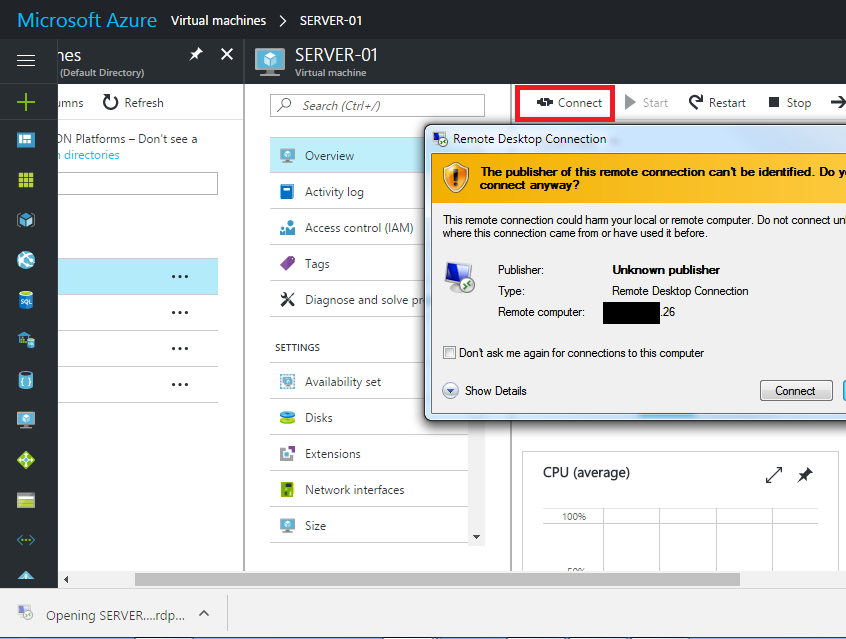Open the Disks settings item
Viewport: 846px width, 639px height.
point(318,418)
